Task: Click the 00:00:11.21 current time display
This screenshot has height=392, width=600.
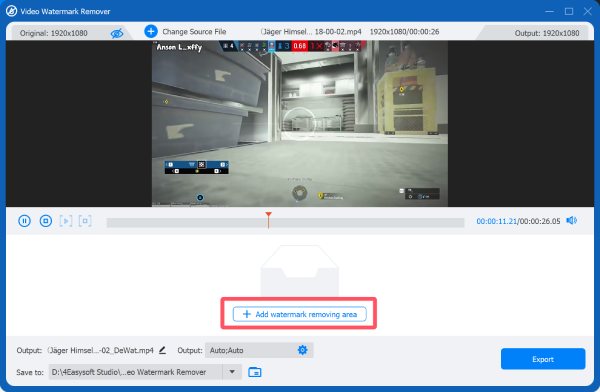Action: tap(496, 221)
